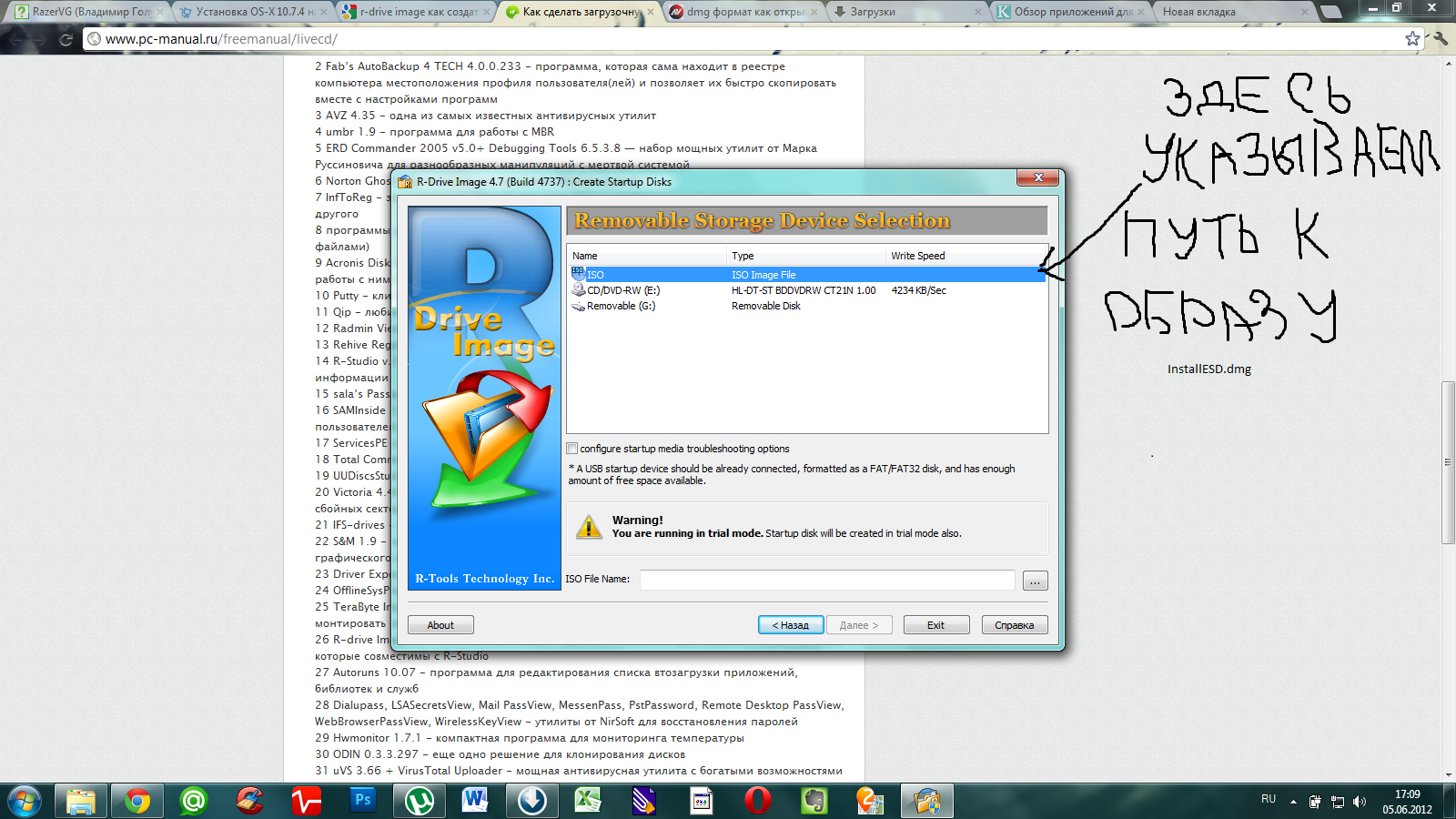Image resolution: width=1456 pixels, height=819 pixels.
Task: Click the volume icon in system tray
Action: 1360,802
